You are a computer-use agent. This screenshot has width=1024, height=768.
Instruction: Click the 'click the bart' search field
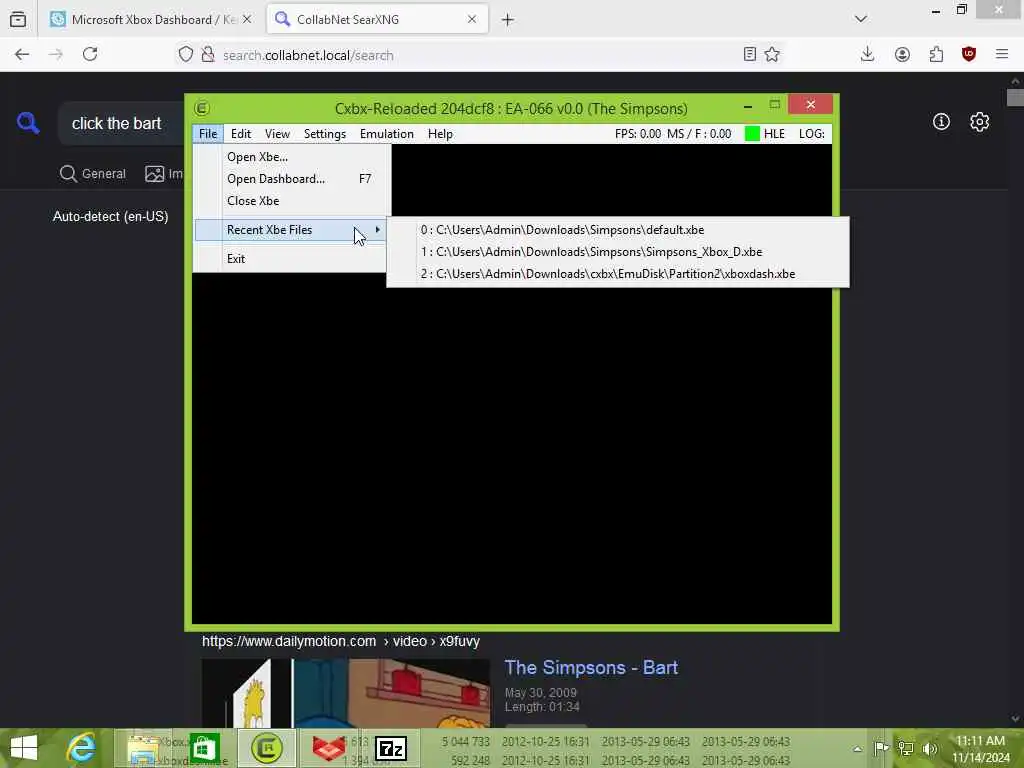click(121, 123)
